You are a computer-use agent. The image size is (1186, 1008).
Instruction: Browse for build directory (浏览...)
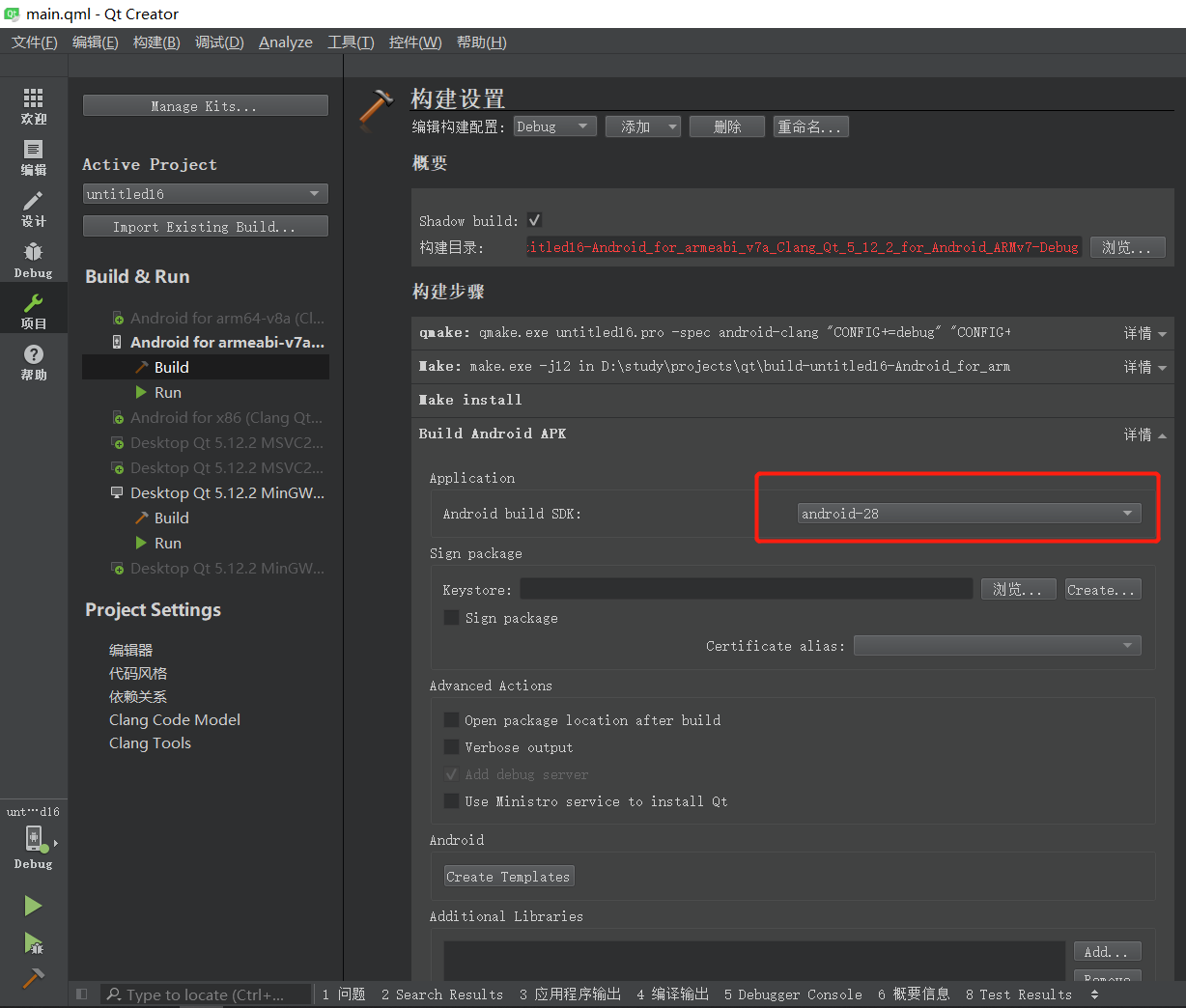[1128, 247]
